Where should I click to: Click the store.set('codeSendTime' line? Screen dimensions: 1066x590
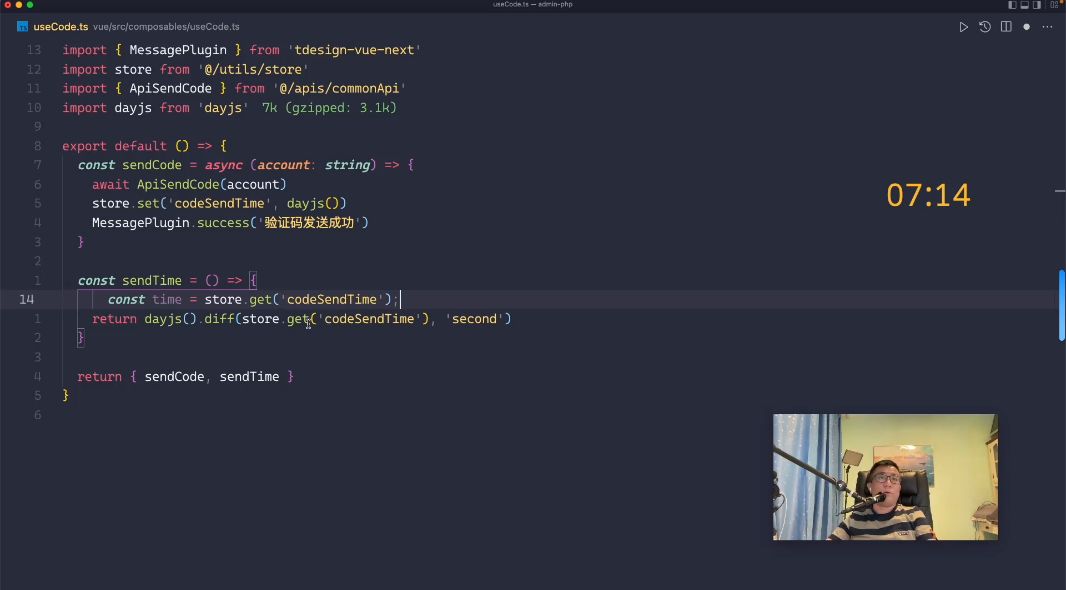click(219, 203)
